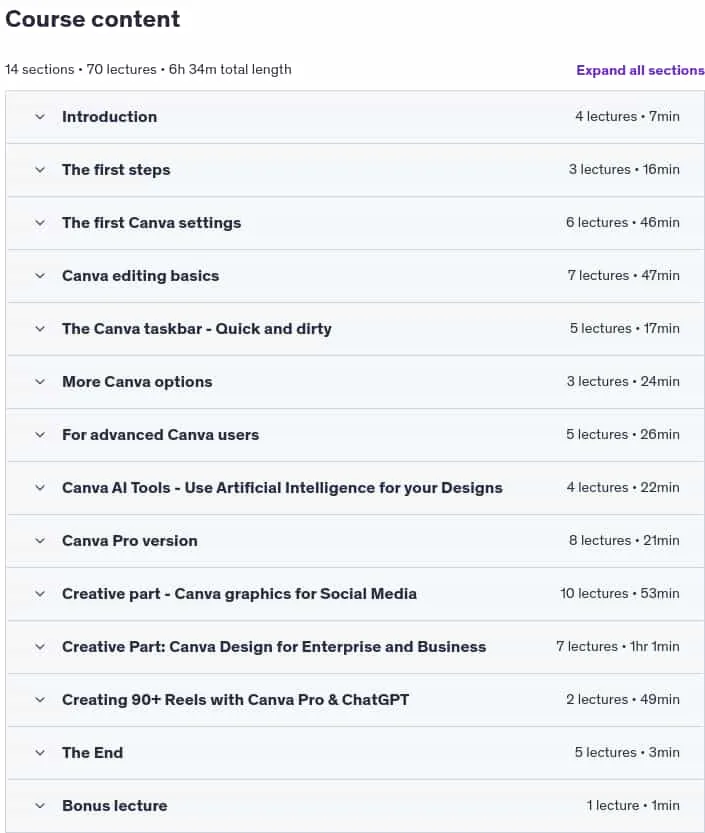
Task: Expand The first steps chevron
Action: click(40, 170)
